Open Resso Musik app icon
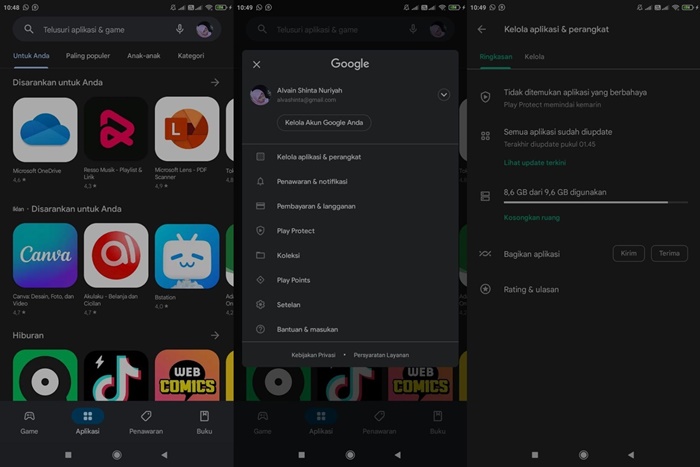The image size is (700, 467). tap(116, 129)
